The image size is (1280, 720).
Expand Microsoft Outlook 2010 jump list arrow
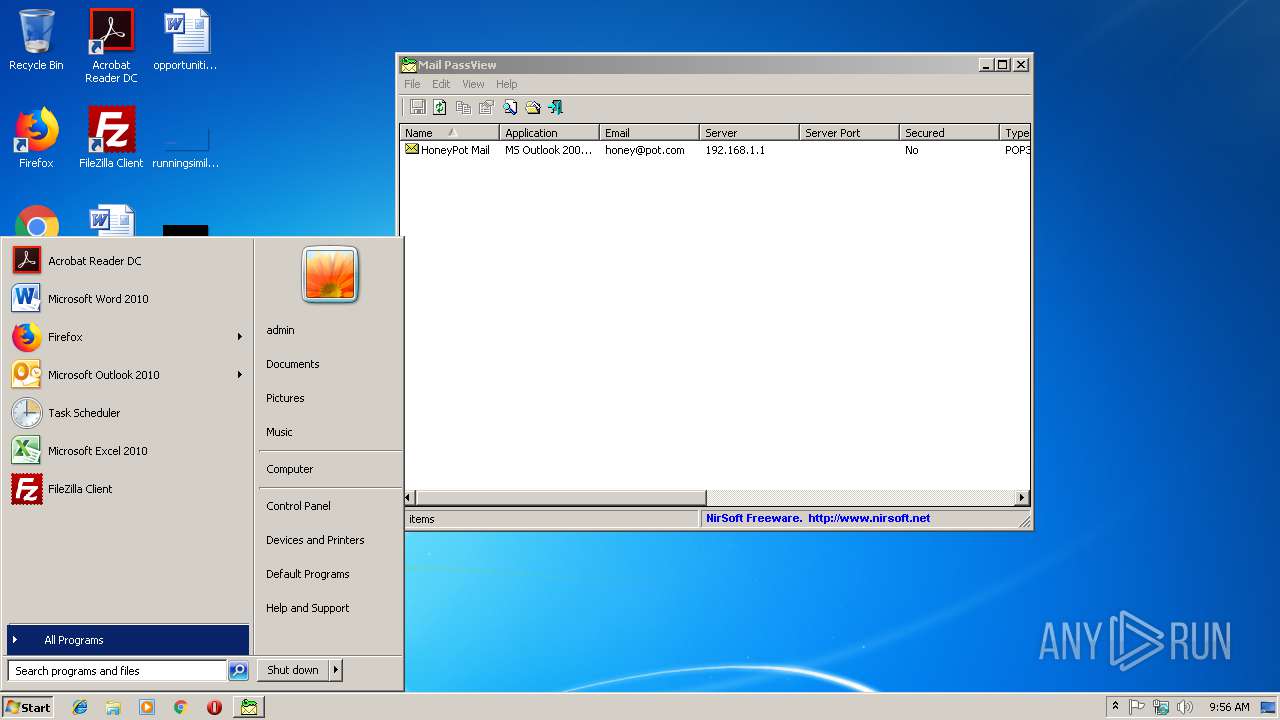pos(240,375)
